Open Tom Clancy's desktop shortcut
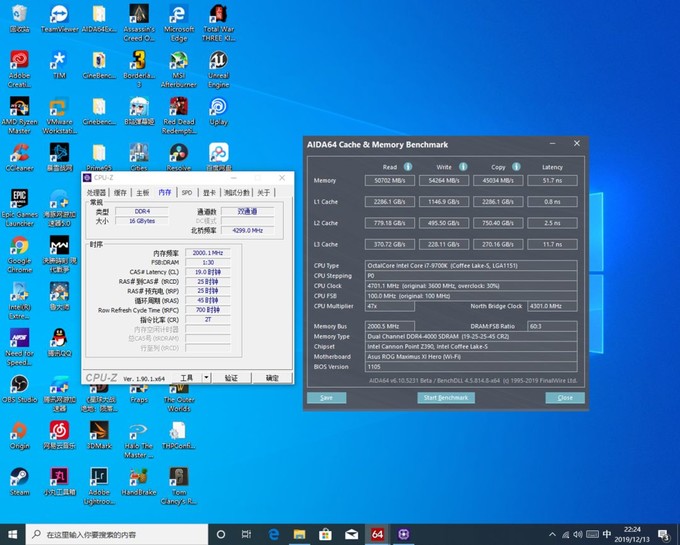Image resolution: width=680 pixels, height=545 pixels. point(179,486)
